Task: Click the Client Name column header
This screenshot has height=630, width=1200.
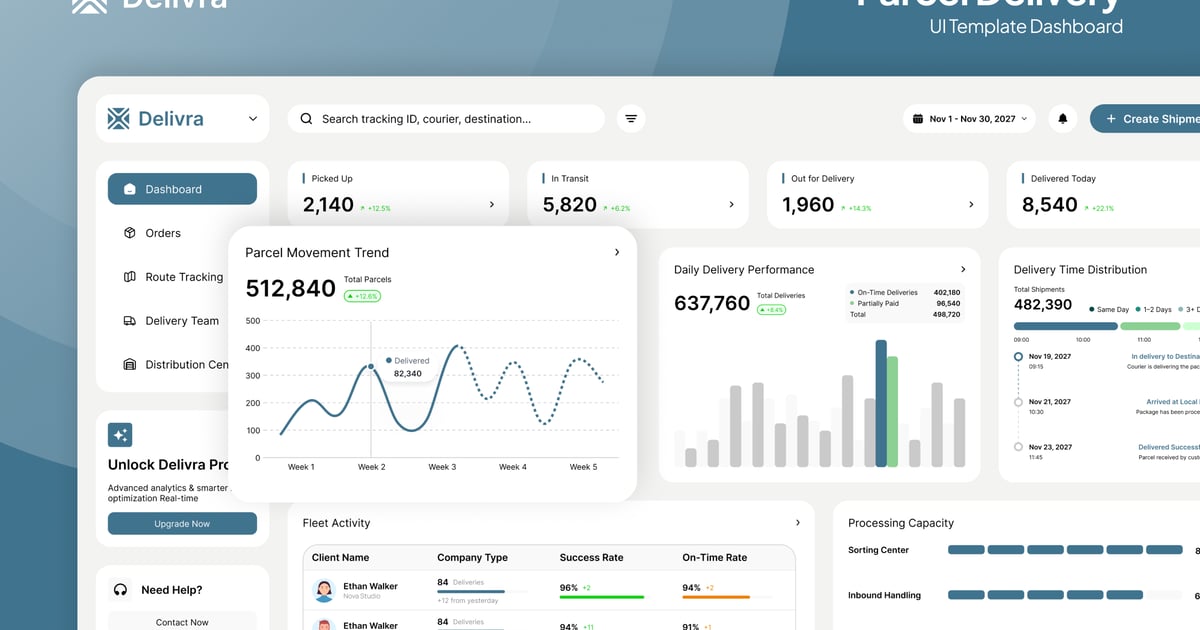Action: (x=340, y=557)
